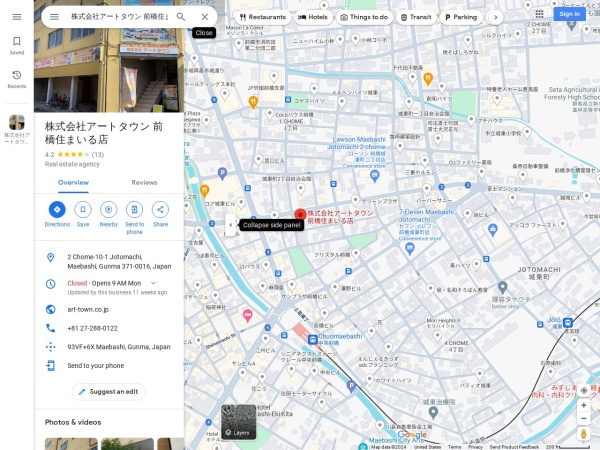Click the pink hotel pin on map
The image size is (600, 450).
coord(248,315)
